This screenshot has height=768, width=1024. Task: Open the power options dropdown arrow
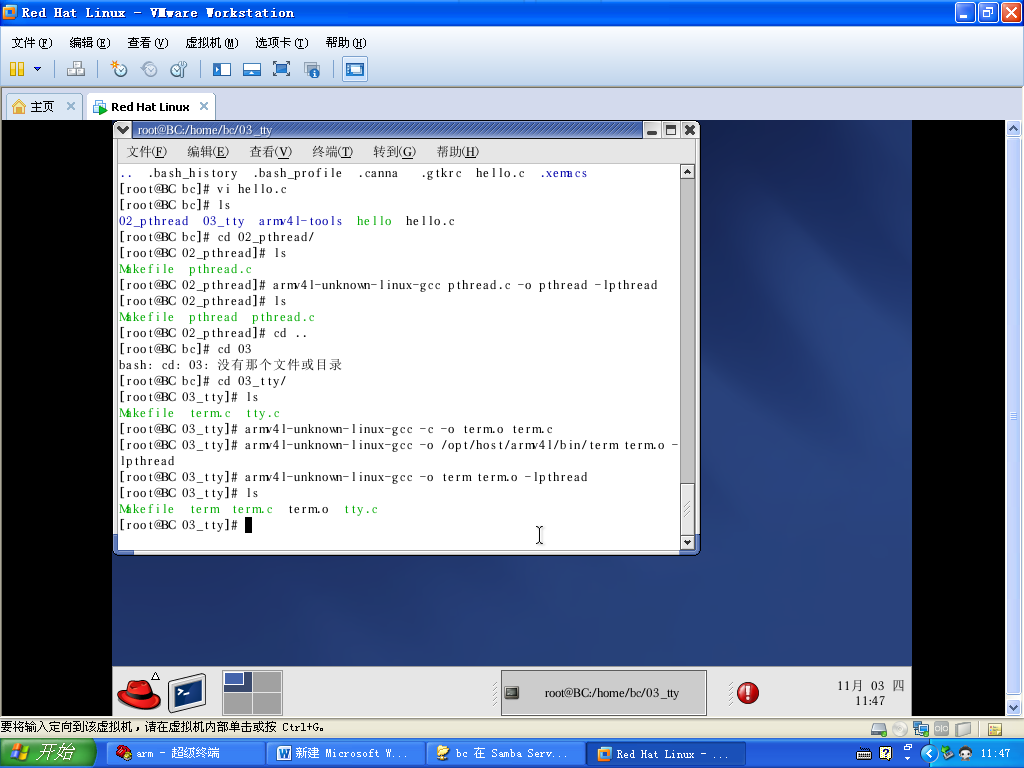(x=37, y=69)
